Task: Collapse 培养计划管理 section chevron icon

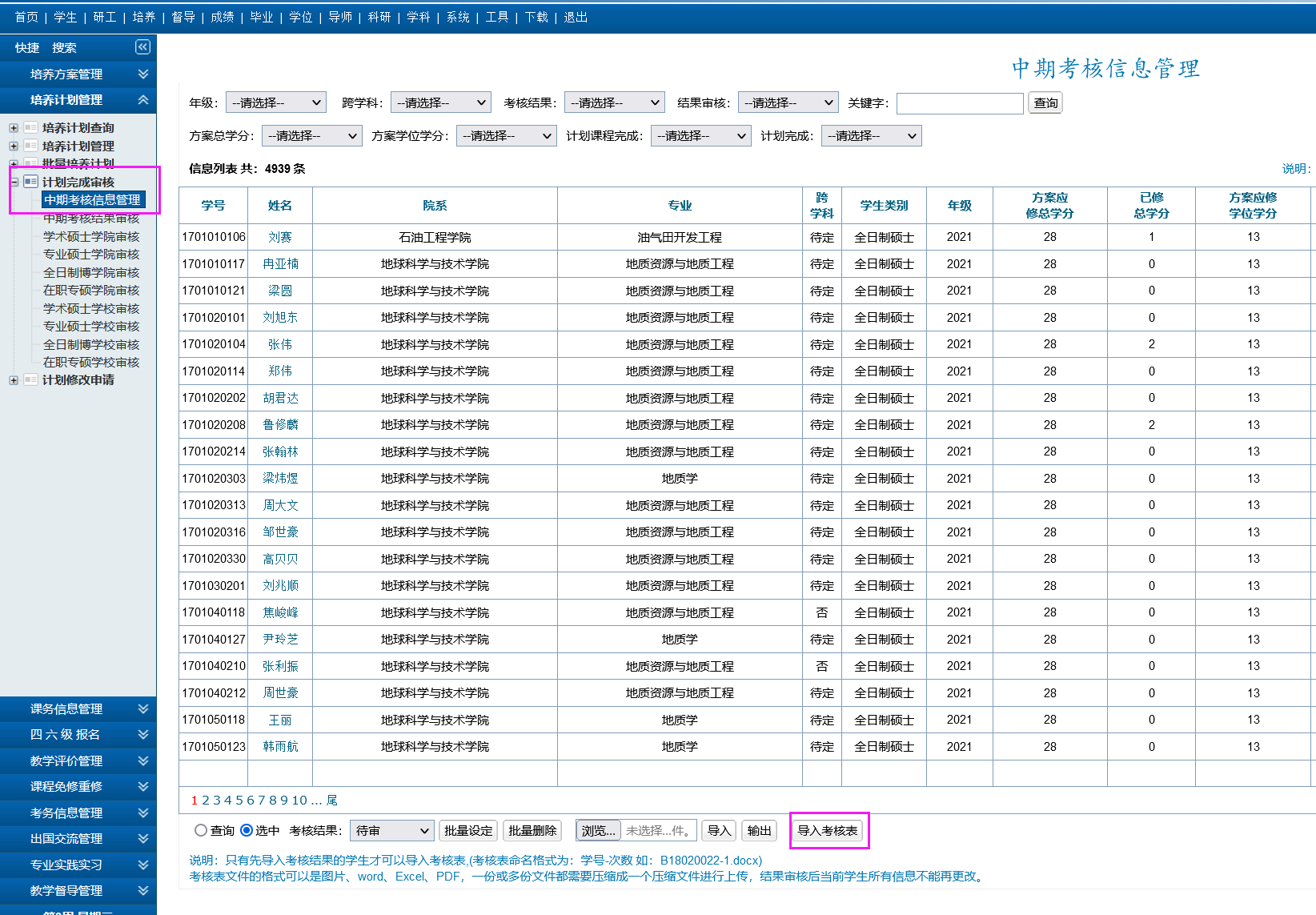Action: (143, 100)
